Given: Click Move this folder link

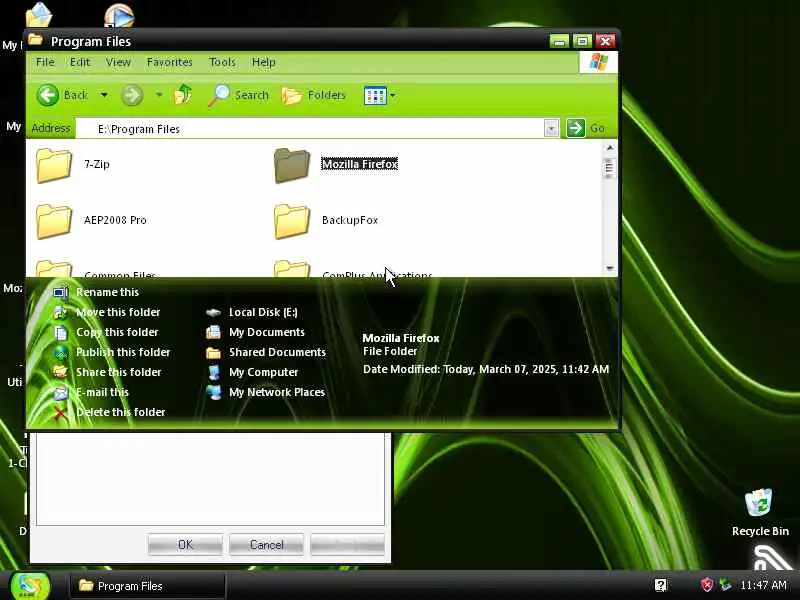Looking at the screenshot, I should [118, 312].
